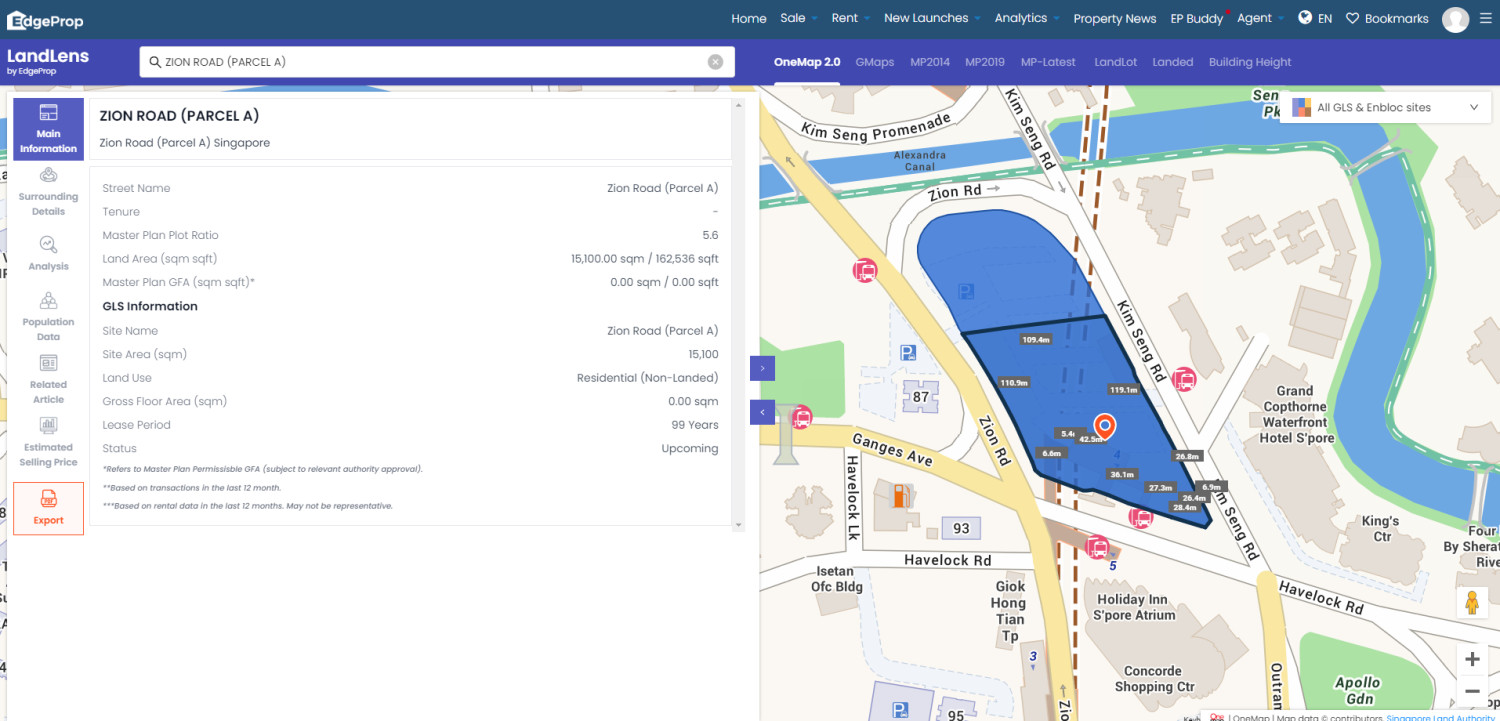The width and height of the screenshot is (1500, 721).
Task: Expand the Sale menu dropdown
Action: [799, 18]
